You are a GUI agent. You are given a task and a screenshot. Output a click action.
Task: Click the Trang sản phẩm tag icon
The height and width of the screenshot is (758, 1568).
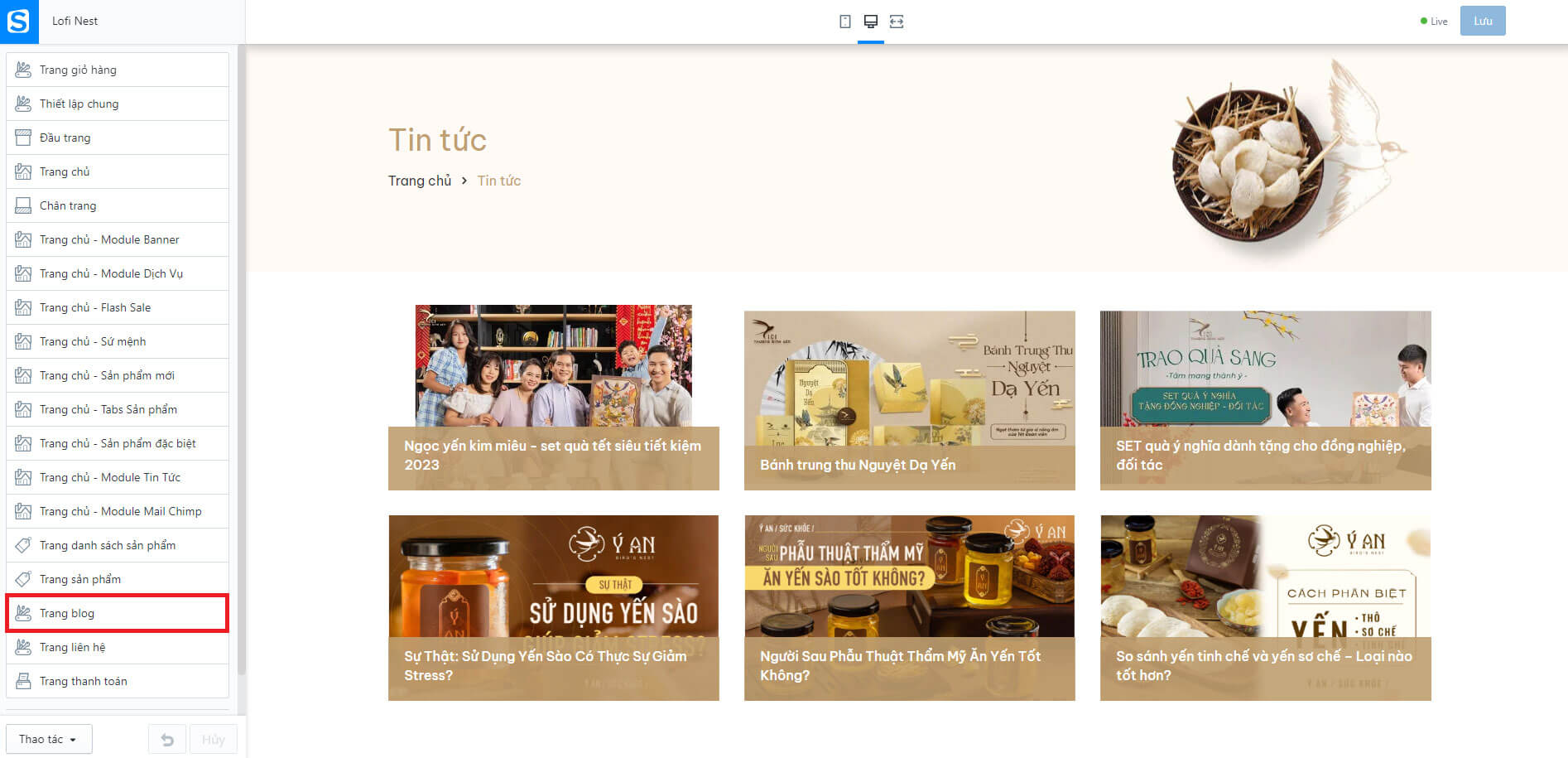tap(23, 579)
